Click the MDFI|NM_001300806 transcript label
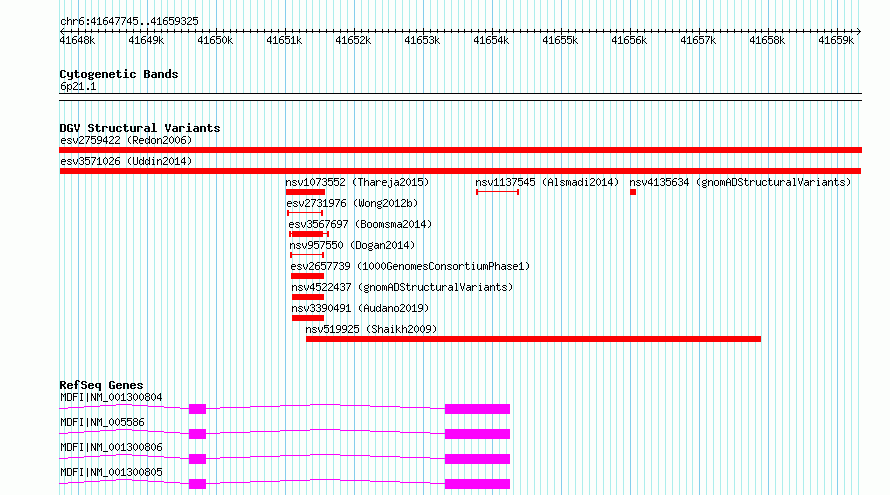The image size is (890, 495). point(111,447)
